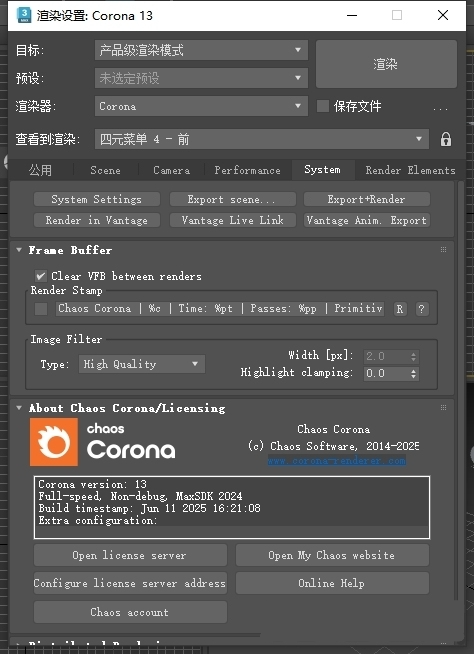
Task: Click the Corona version info text box
Action: point(232,507)
